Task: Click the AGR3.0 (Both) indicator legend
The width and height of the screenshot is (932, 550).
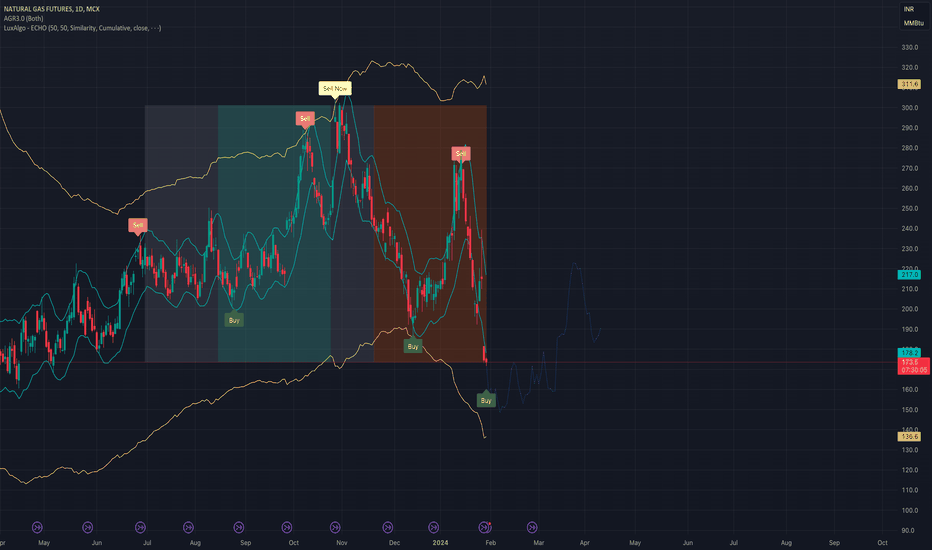Action: [23, 18]
